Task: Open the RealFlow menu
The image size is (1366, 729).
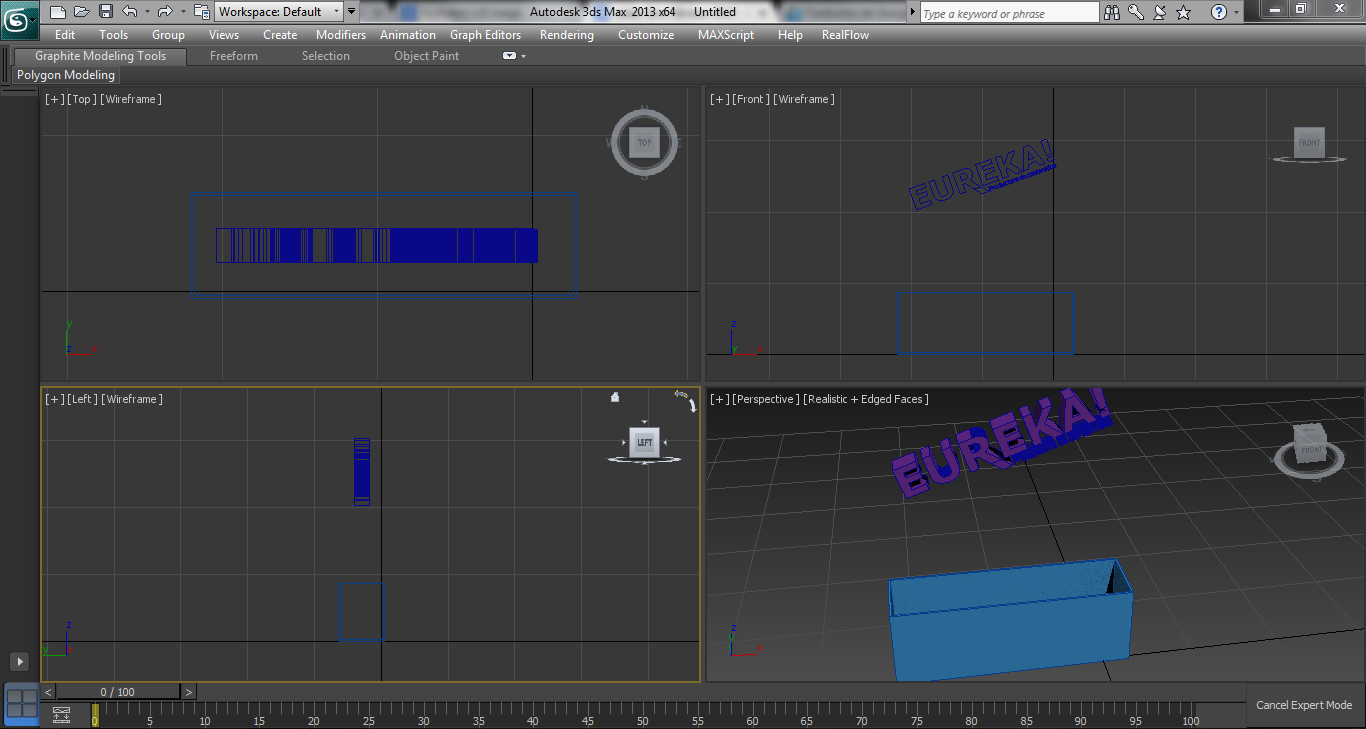Action: pos(845,35)
